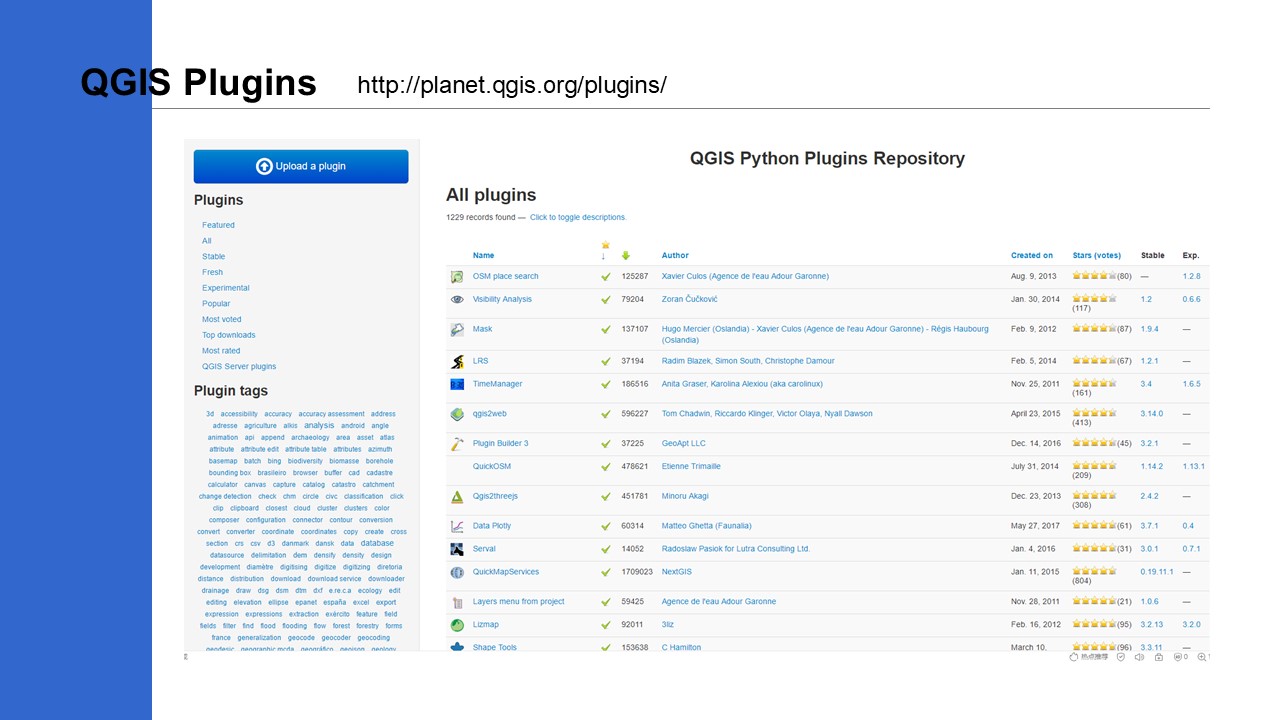Open Most voted plugins list

click(221, 320)
